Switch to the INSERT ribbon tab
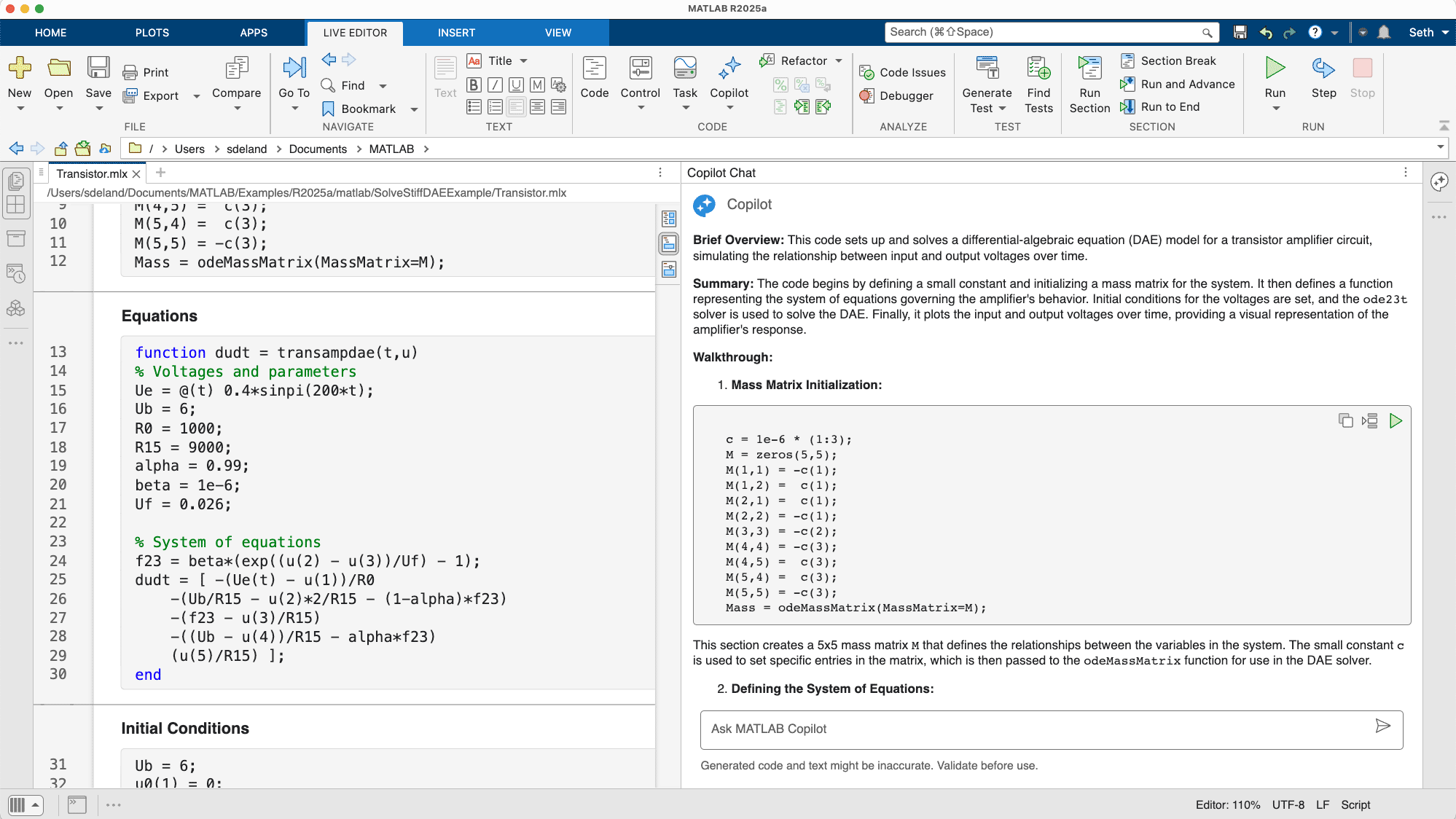 tap(456, 33)
